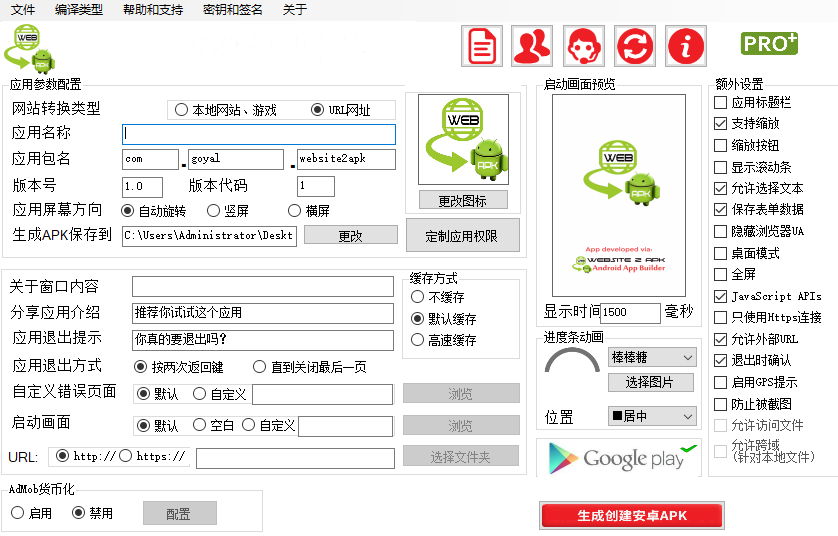838x536 pixels.
Task: Click the 选择图片 button
Action: (x=651, y=382)
